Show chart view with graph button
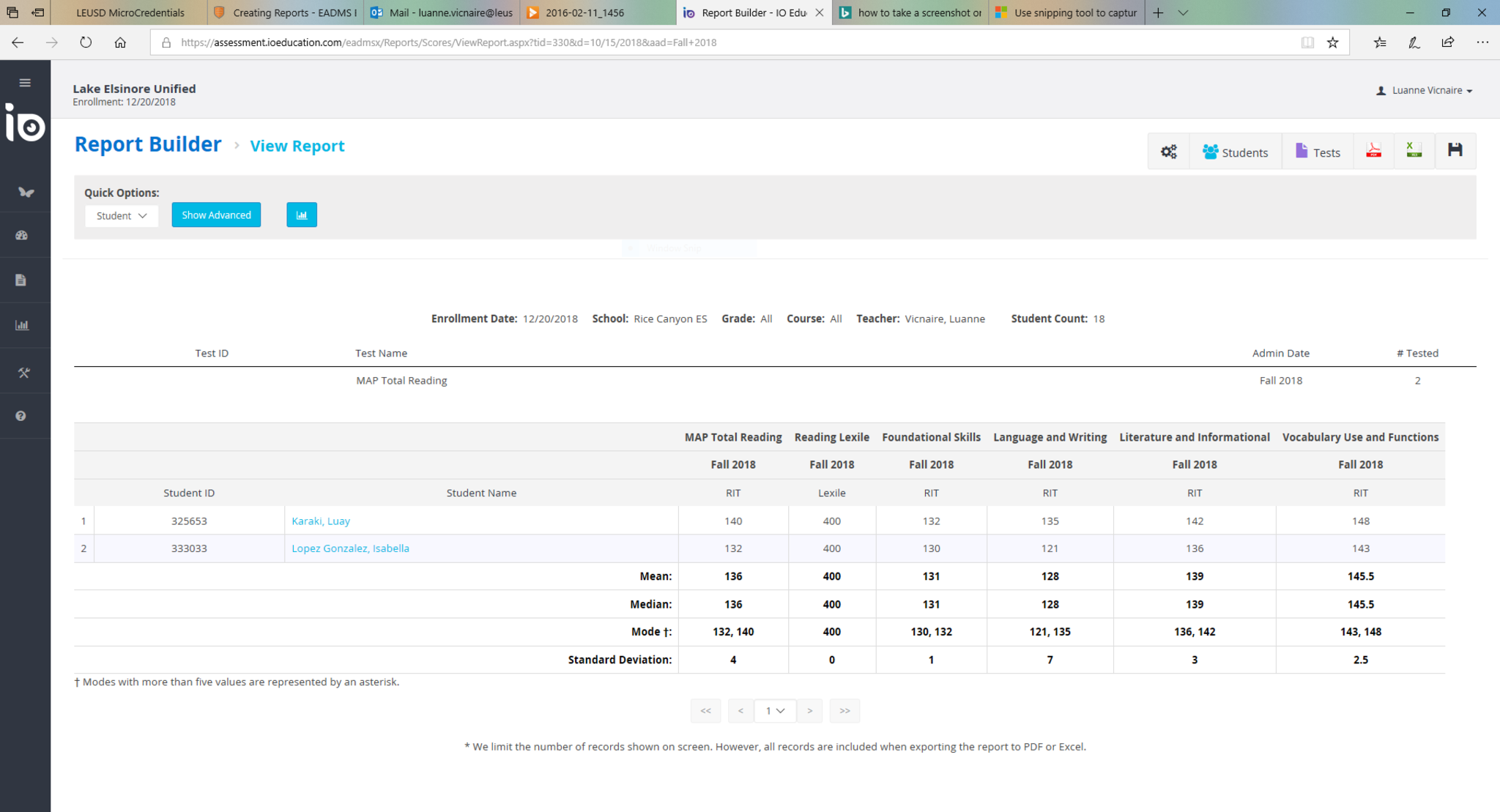 tap(301, 215)
